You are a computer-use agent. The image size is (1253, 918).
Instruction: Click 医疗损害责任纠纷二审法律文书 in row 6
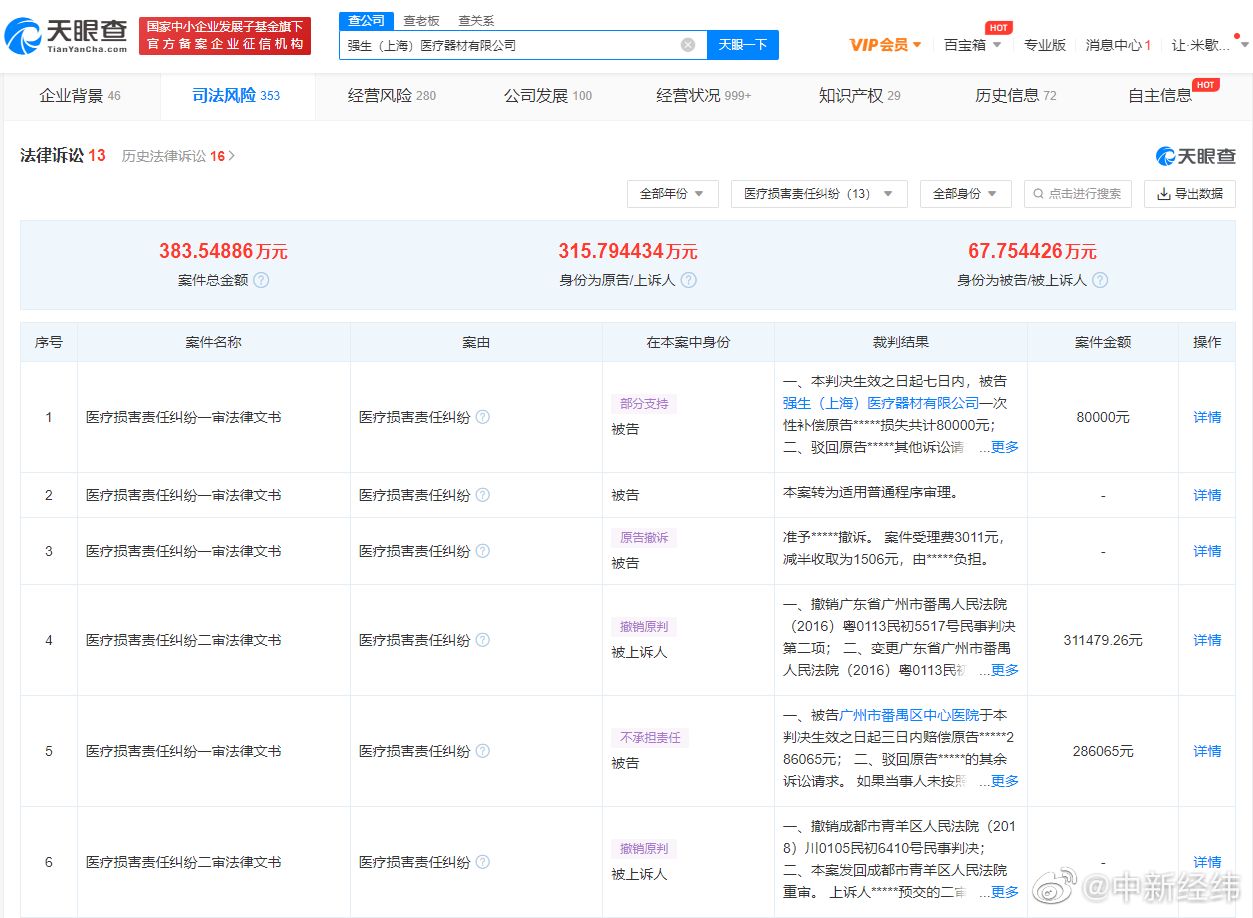(x=184, y=862)
